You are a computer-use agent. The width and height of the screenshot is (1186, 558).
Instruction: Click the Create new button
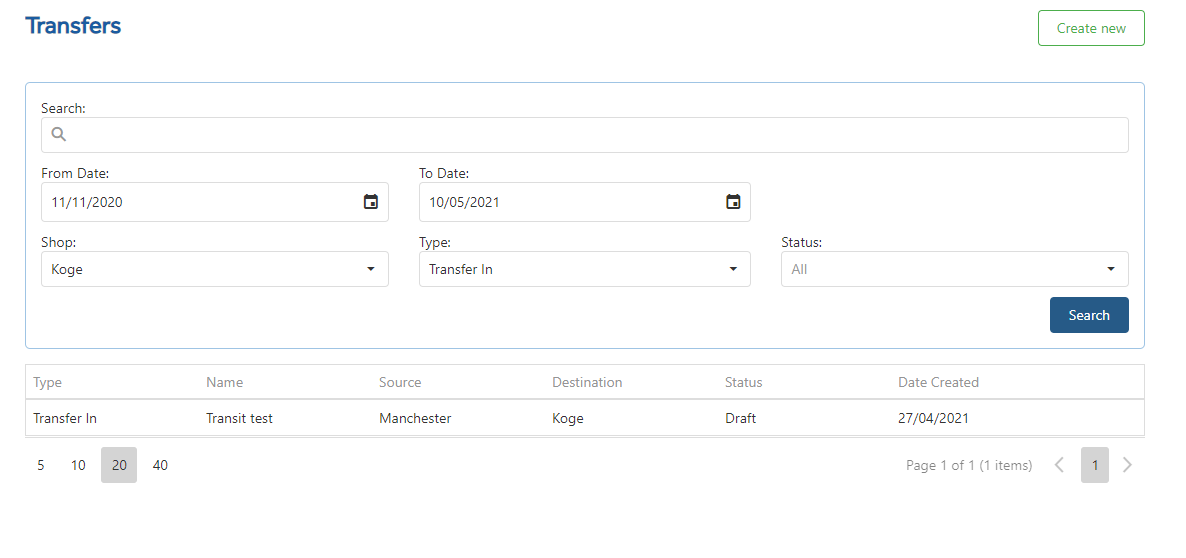[x=1091, y=28]
